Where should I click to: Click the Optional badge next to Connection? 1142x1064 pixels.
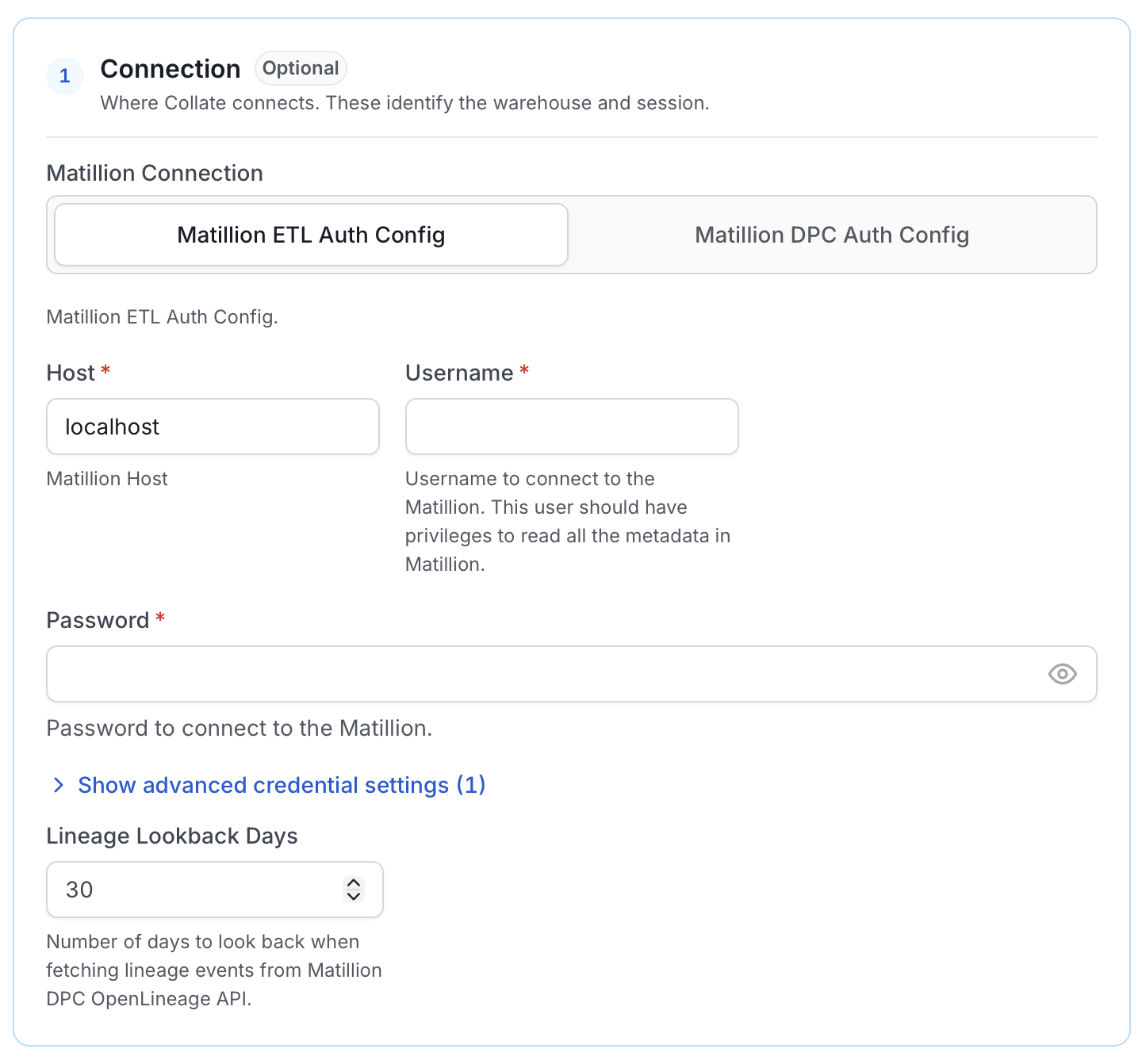[301, 68]
